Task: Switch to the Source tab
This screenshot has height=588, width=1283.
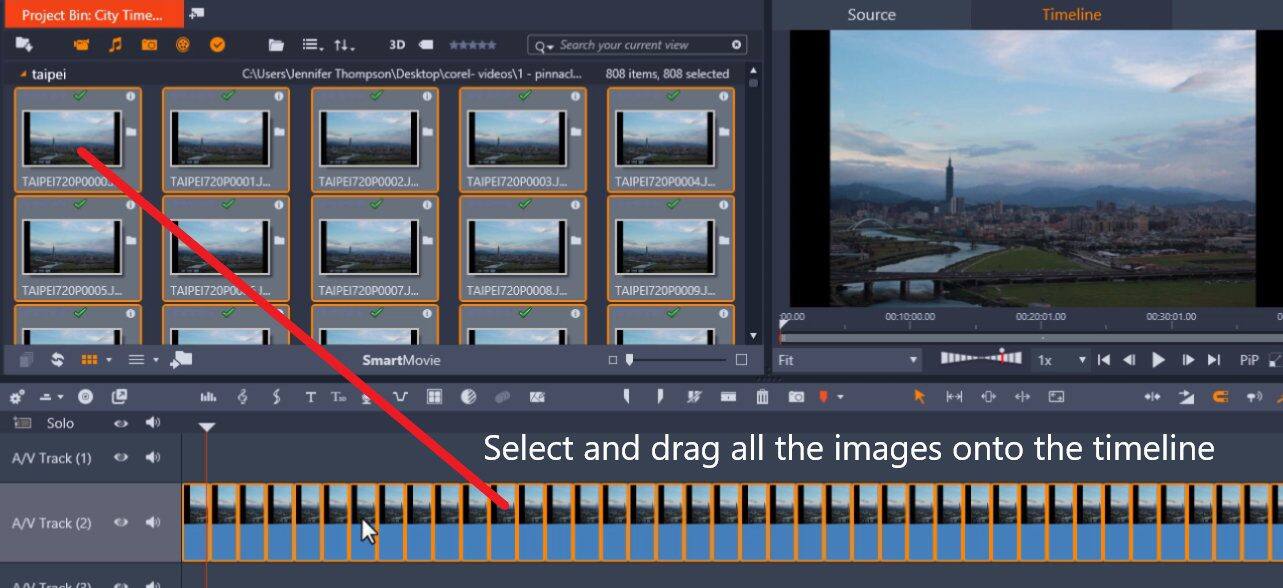Action: 870,14
